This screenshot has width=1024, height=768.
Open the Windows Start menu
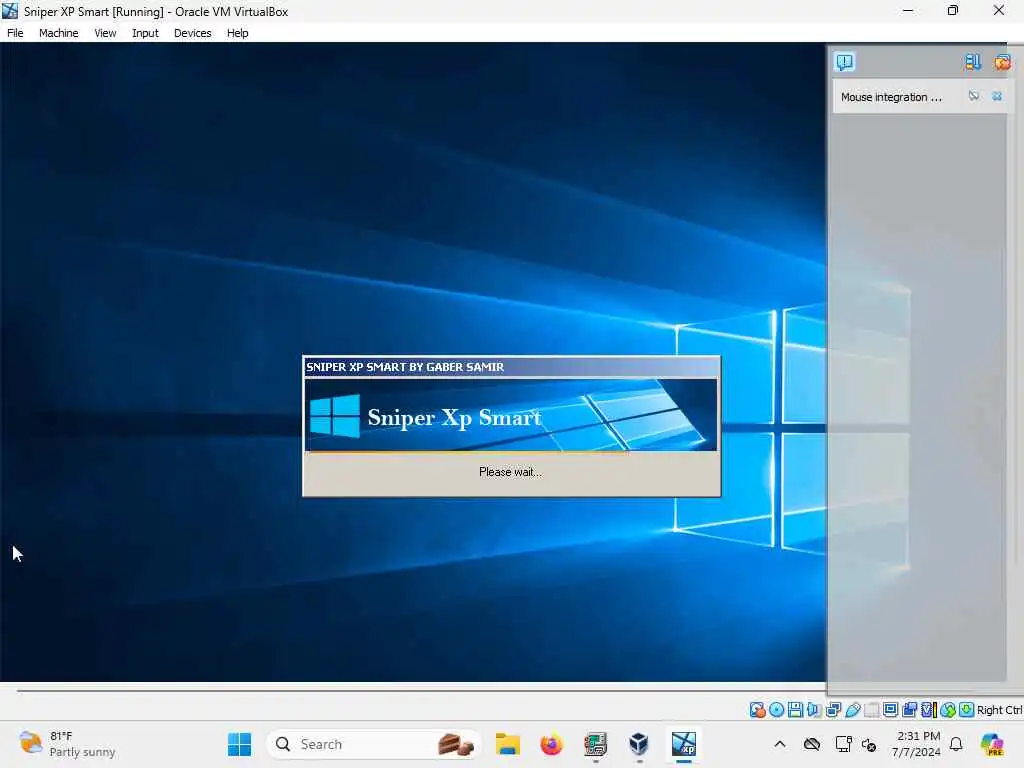pyautogui.click(x=239, y=744)
